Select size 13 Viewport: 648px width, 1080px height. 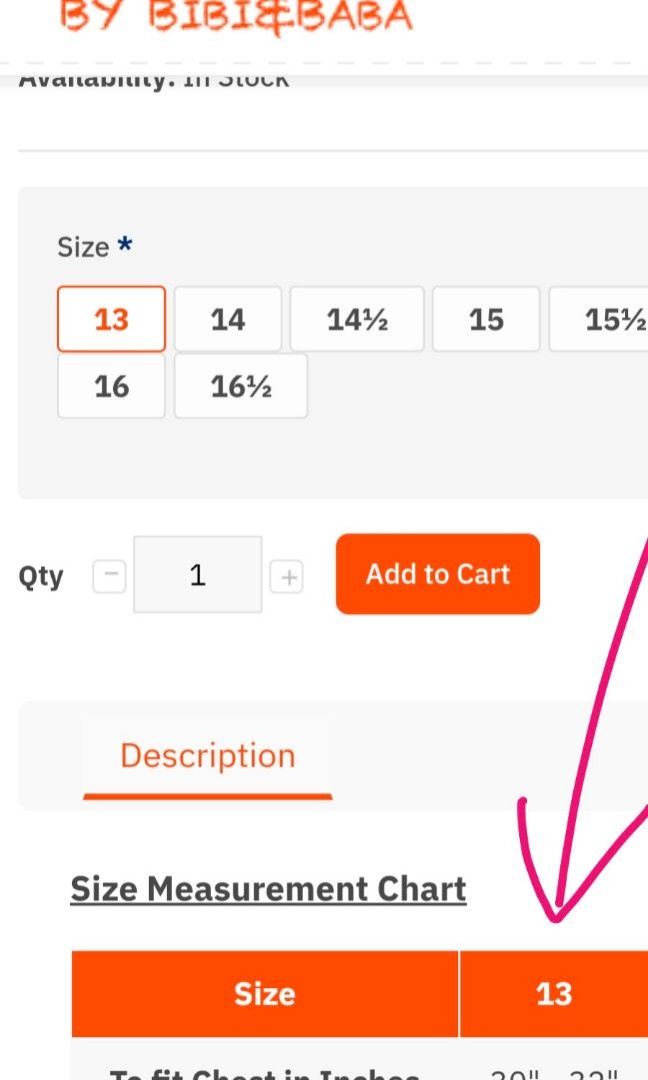click(x=110, y=319)
